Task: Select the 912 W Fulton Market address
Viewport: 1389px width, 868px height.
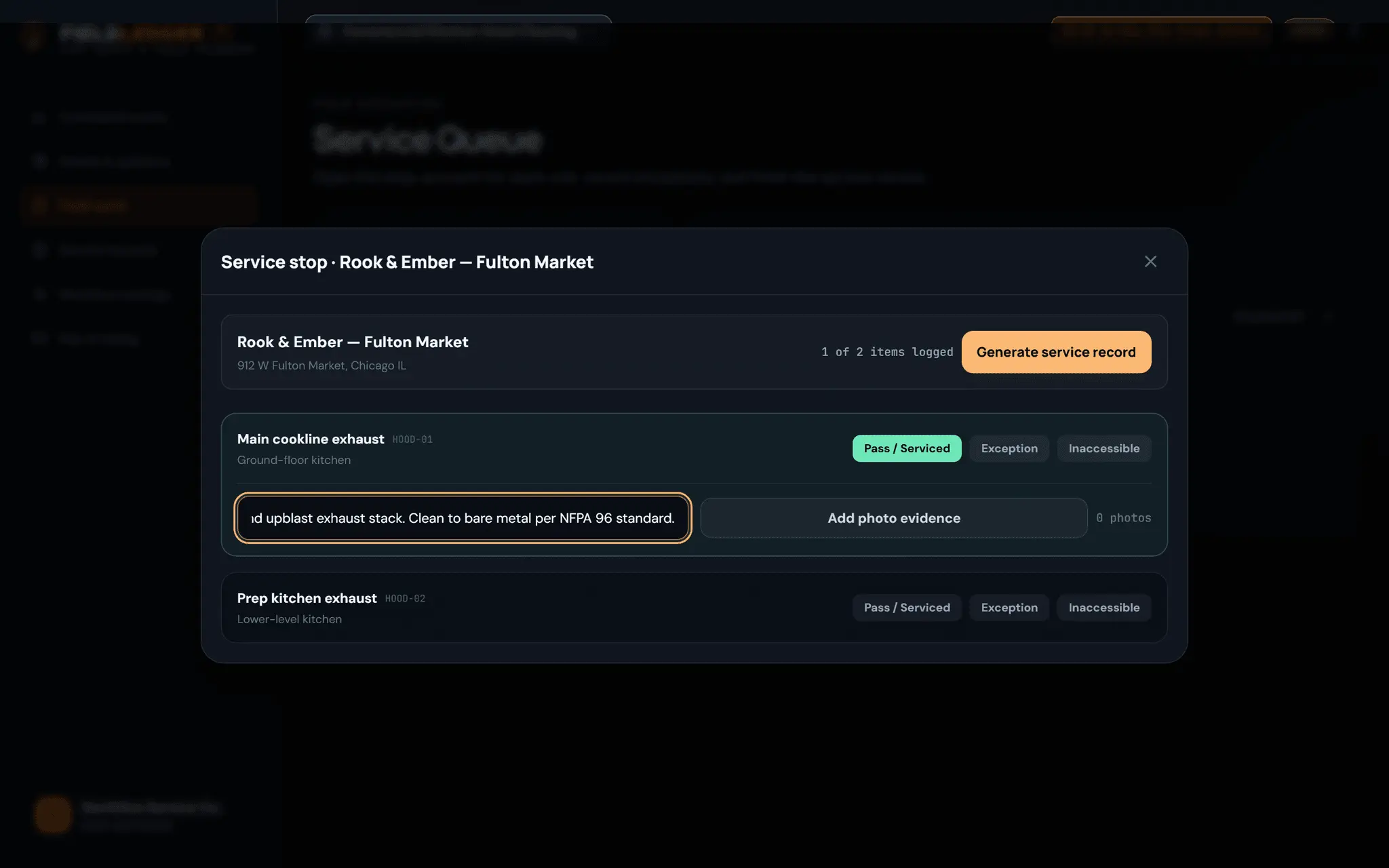Action: [x=321, y=366]
